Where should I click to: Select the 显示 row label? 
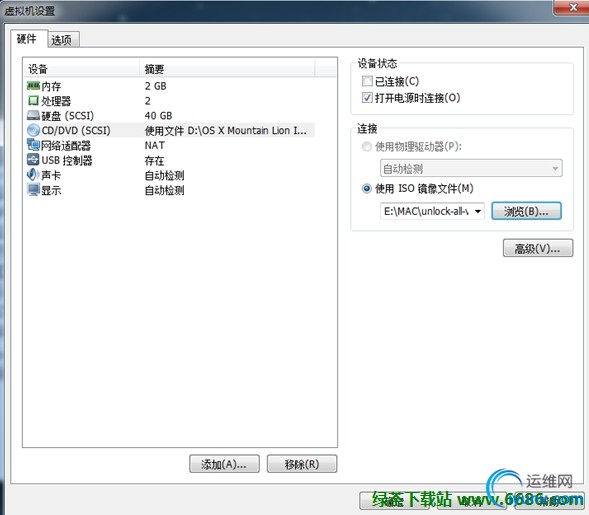pyautogui.click(x=51, y=190)
